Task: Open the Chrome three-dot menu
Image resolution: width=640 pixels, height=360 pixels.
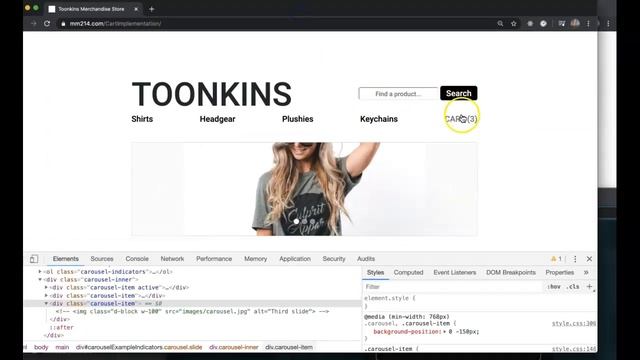Action: coord(588,24)
